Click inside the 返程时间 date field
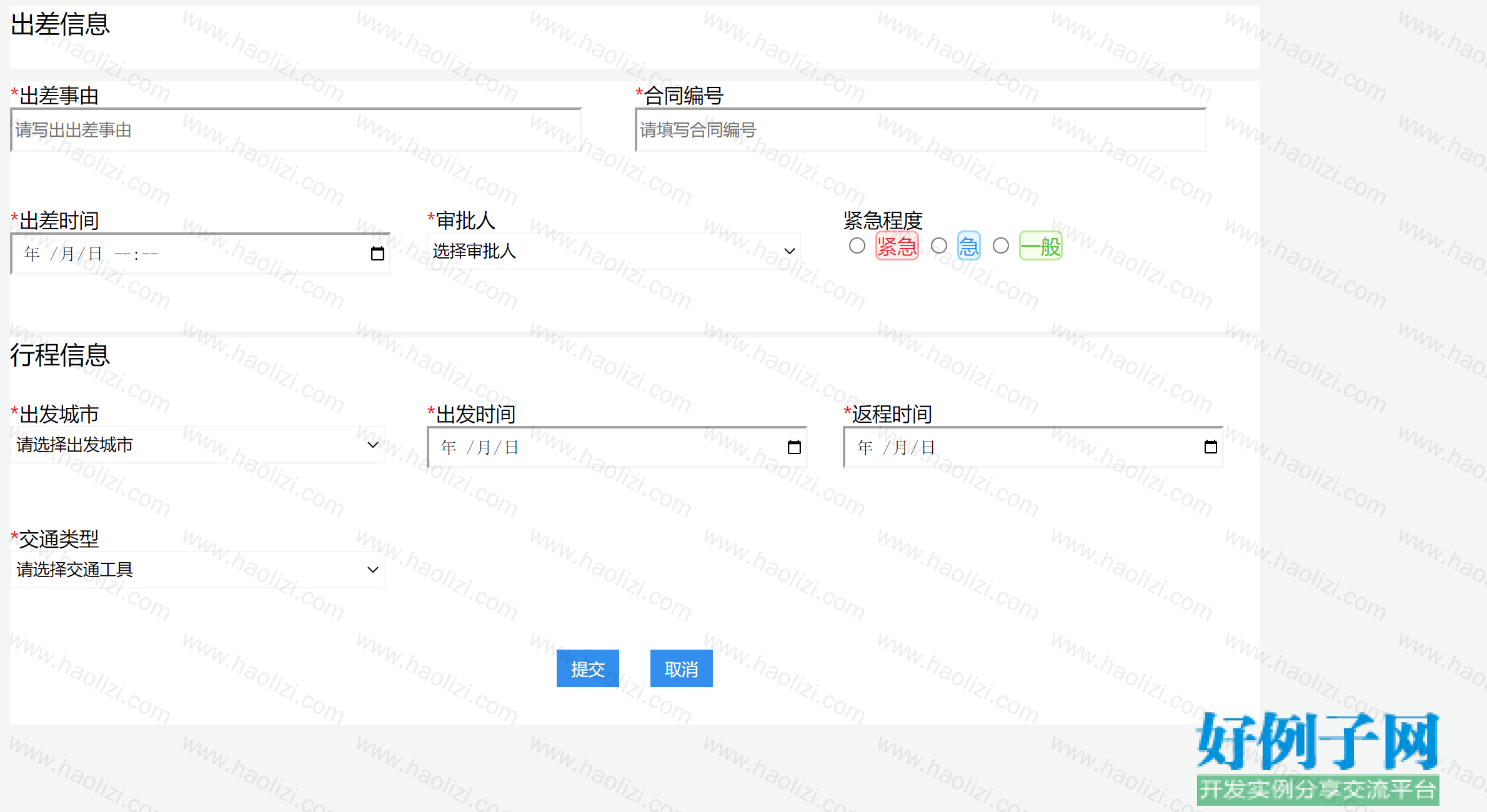This screenshot has height=812, width=1487. (1033, 447)
